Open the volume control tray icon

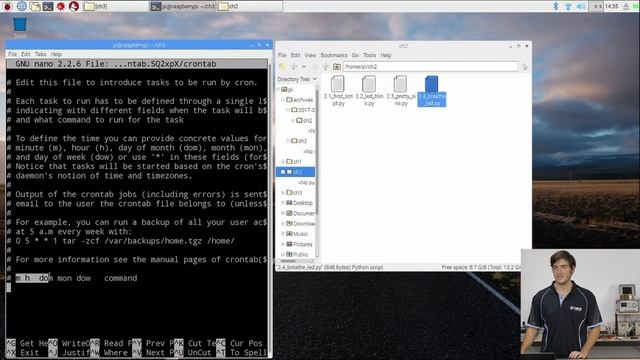581,6
